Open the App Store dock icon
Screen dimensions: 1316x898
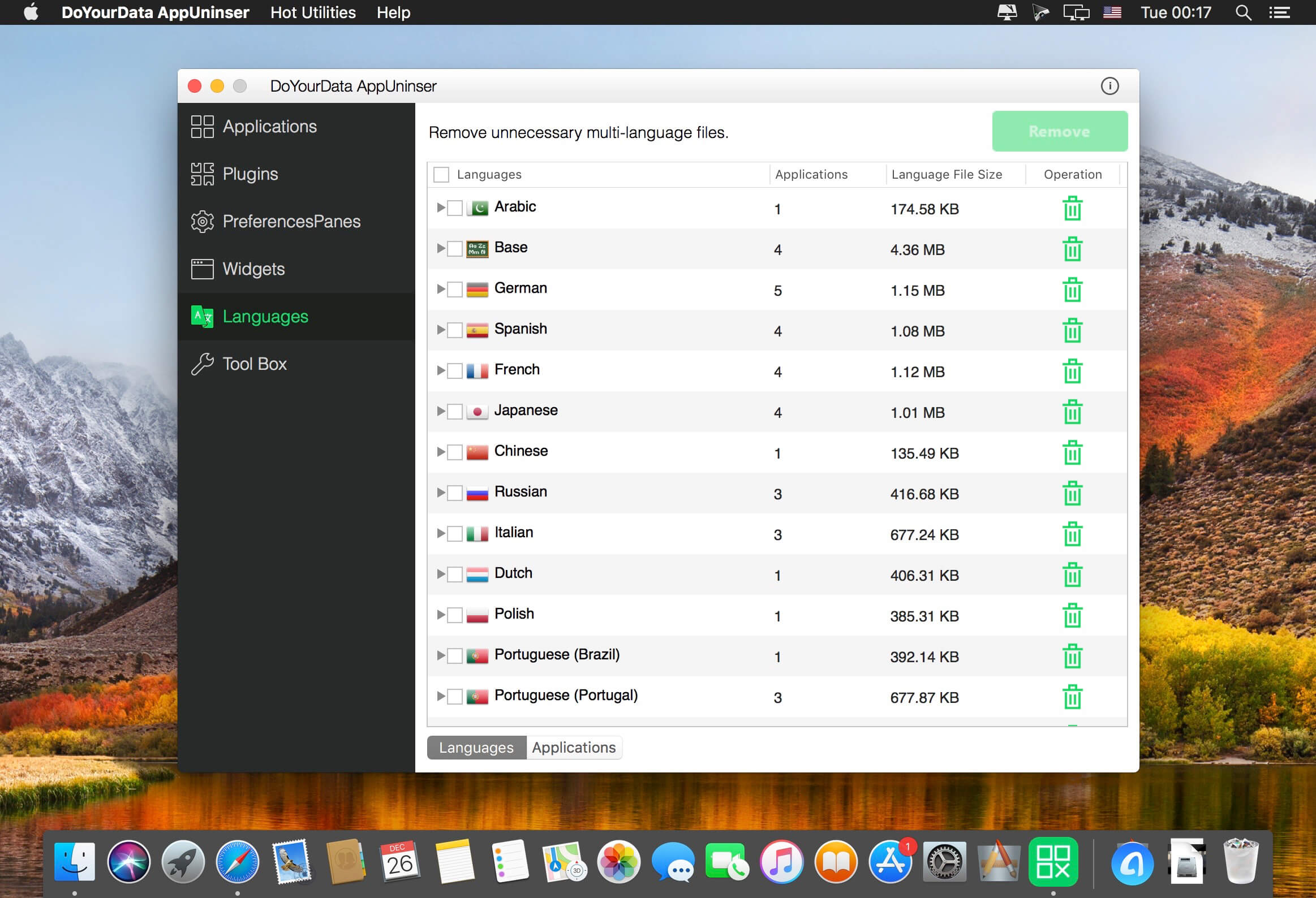point(890,861)
